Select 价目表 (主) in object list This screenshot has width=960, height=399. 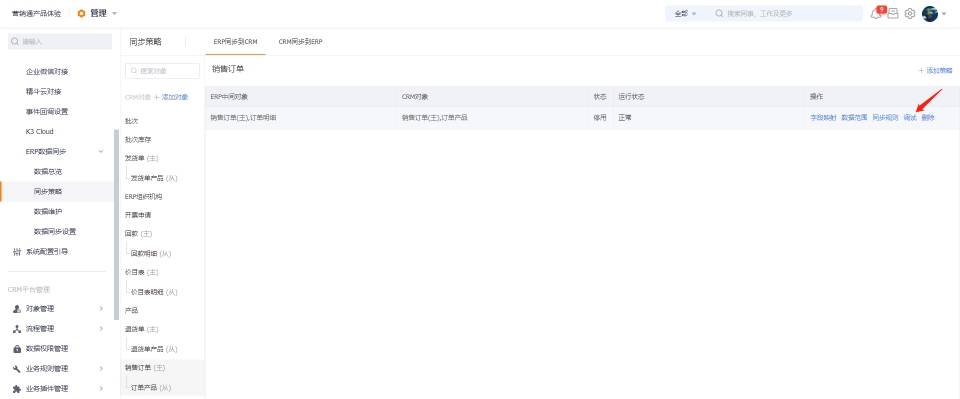(x=141, y=272)
